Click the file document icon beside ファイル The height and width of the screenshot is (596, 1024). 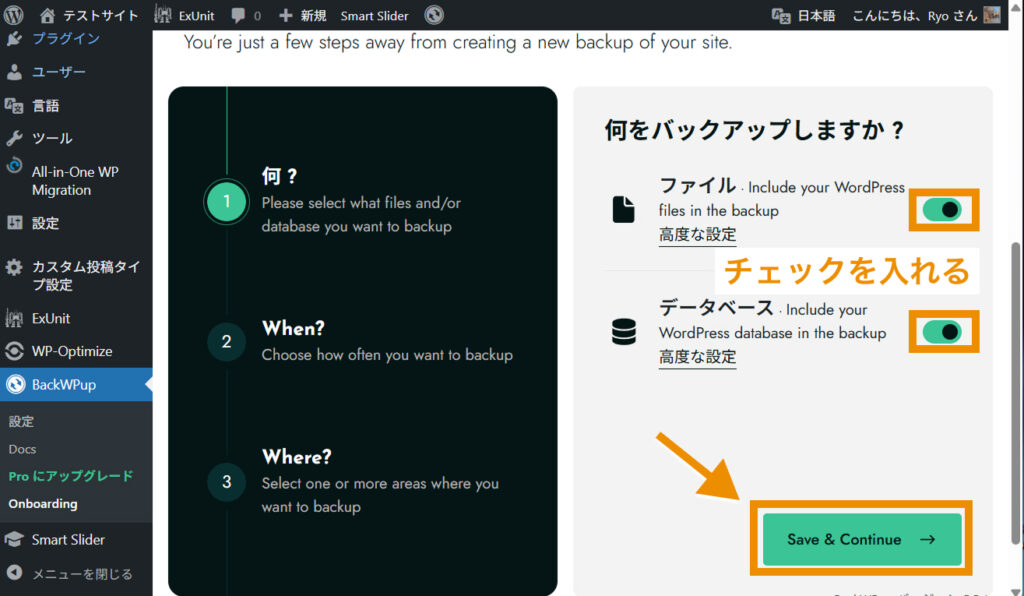click(x=623, y=209)
